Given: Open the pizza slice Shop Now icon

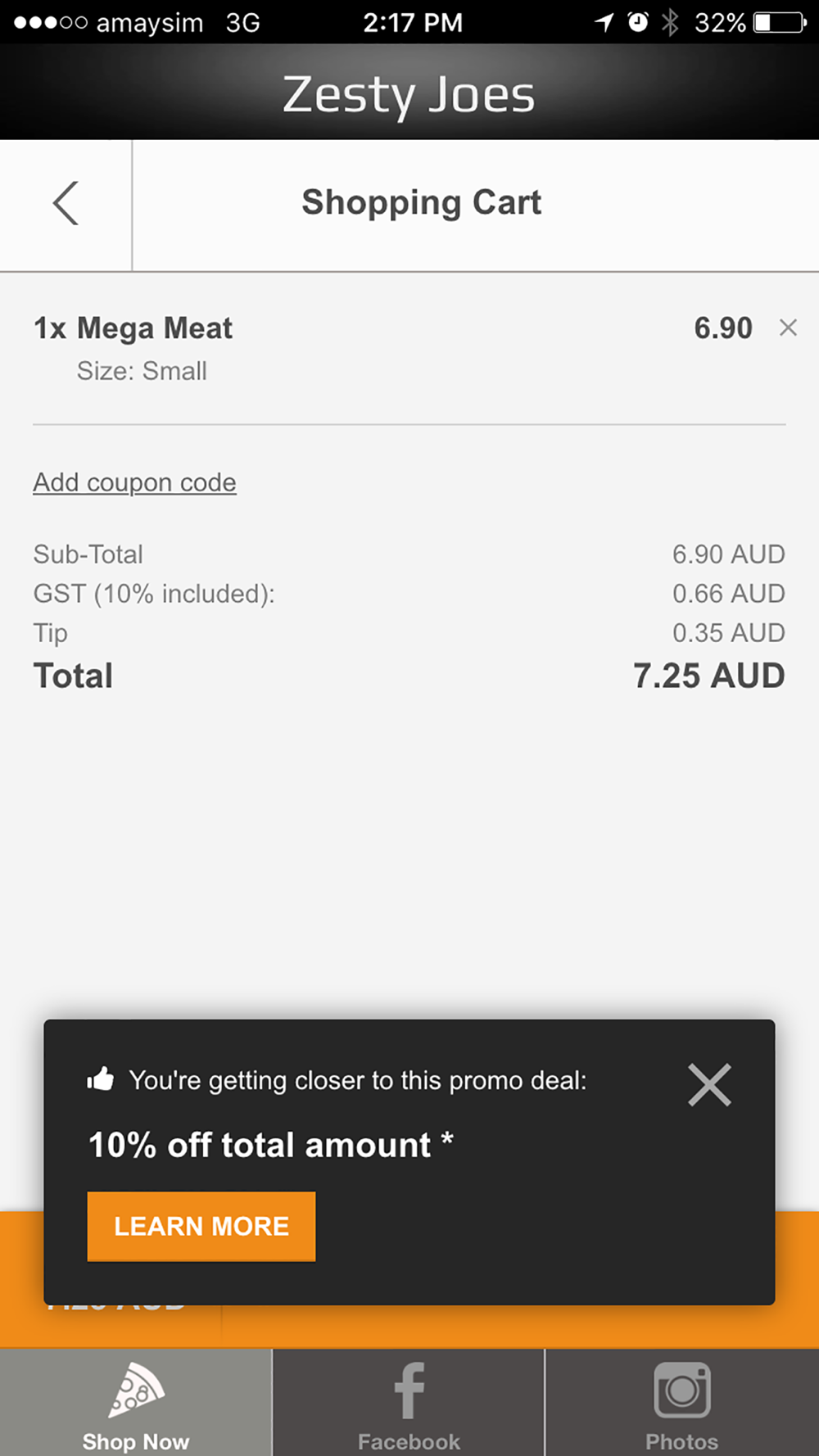Looking at the screenshot, I should 136,1390.
